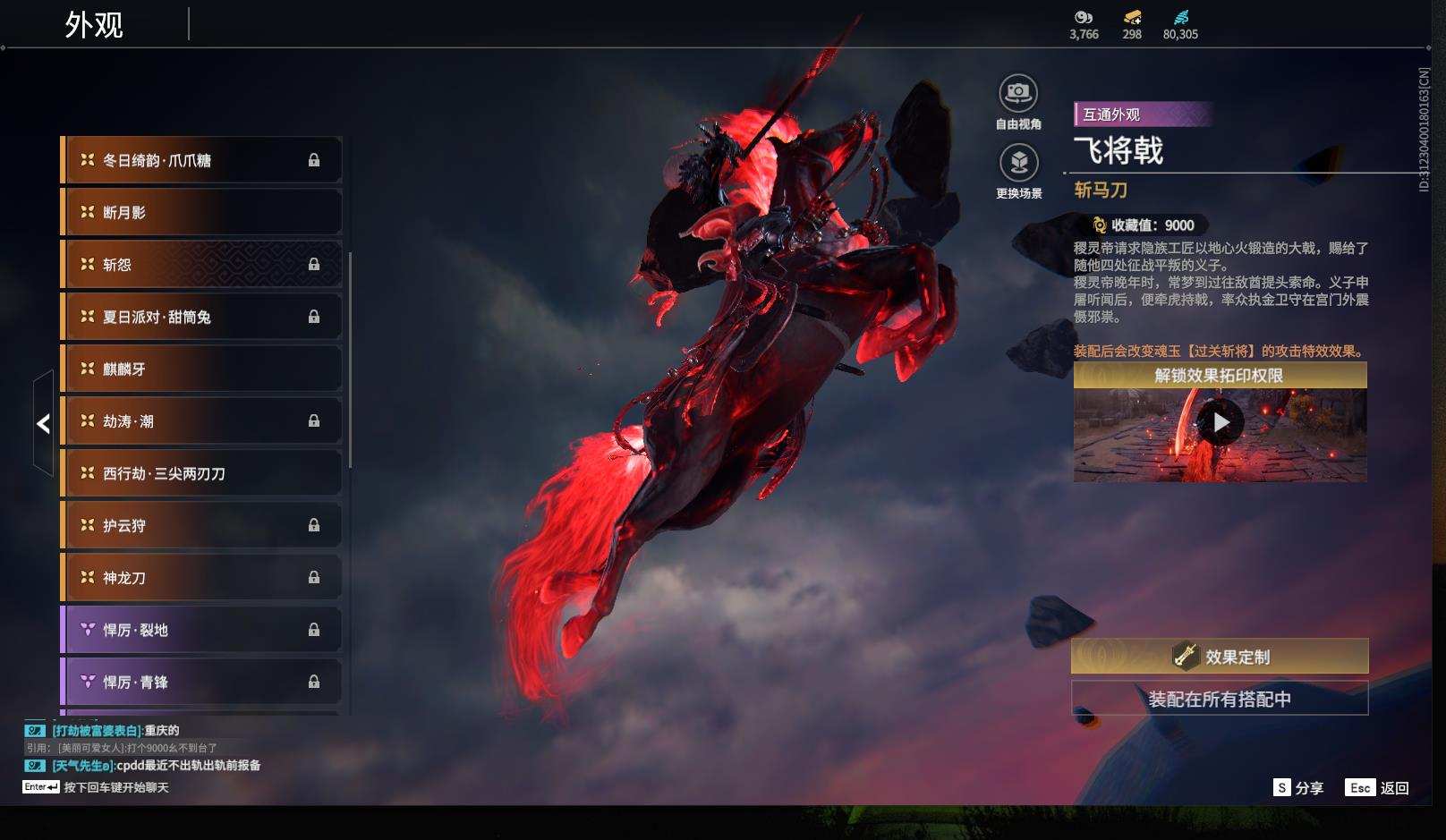Select the 悍厉·青锋 skin
The image size is (1446, 840).
(201, 682)
